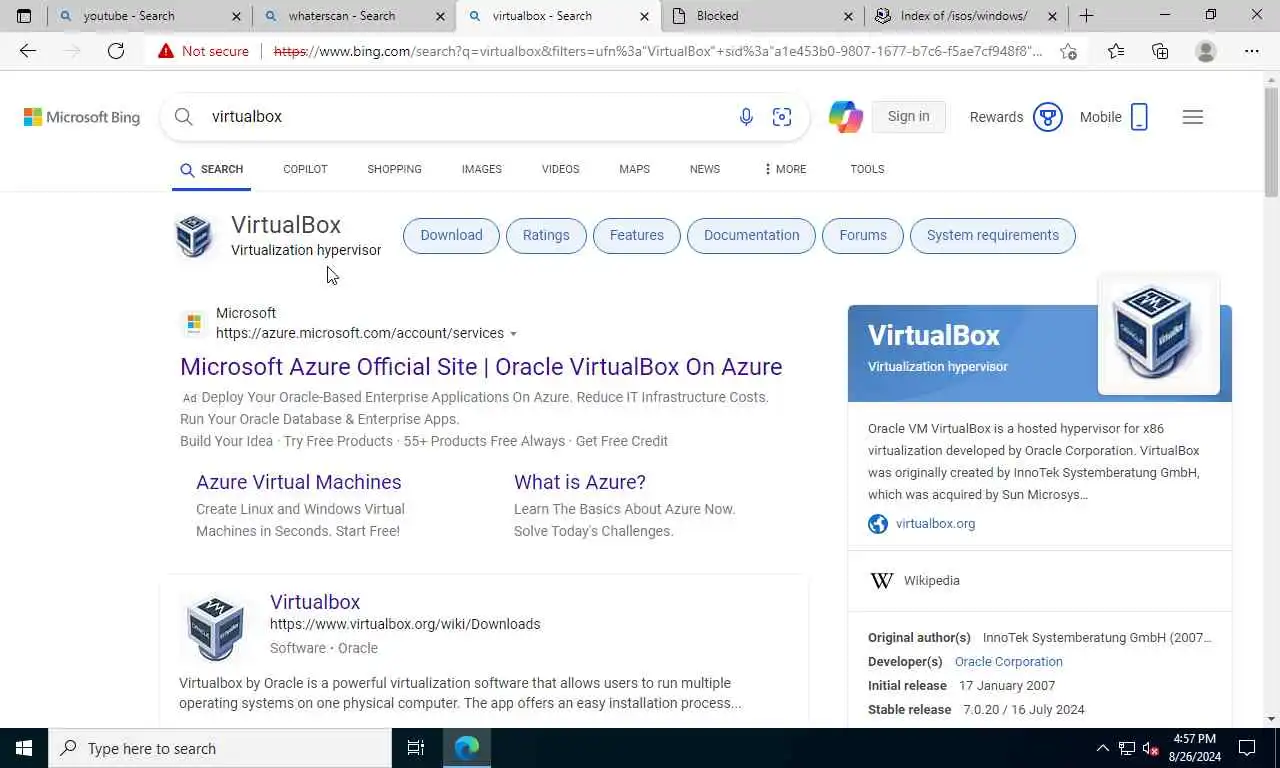The image size is (1280, 768).
Task: Click the Sign in button
Action: pyautogui.click(x=908, y=117)
